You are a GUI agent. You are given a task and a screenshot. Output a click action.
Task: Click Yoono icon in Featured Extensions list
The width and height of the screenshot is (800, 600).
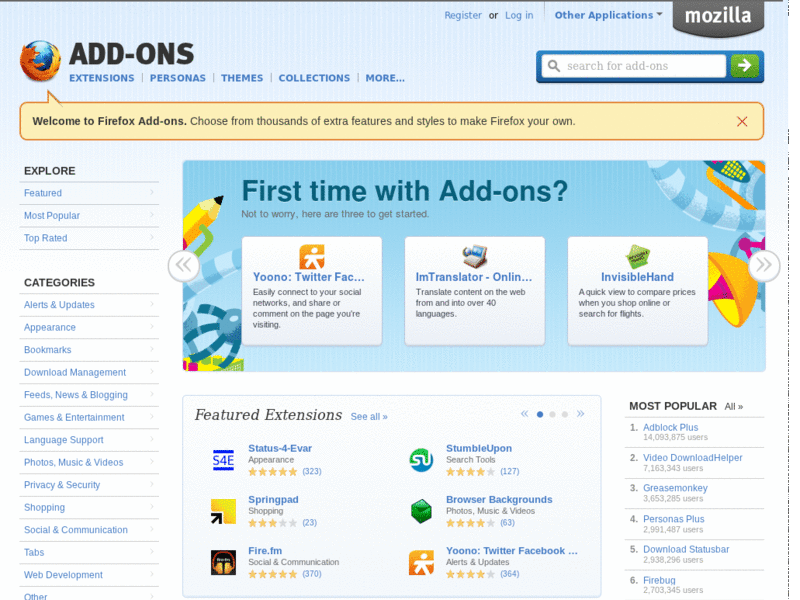pyautogui.click(x=421, y=562)
